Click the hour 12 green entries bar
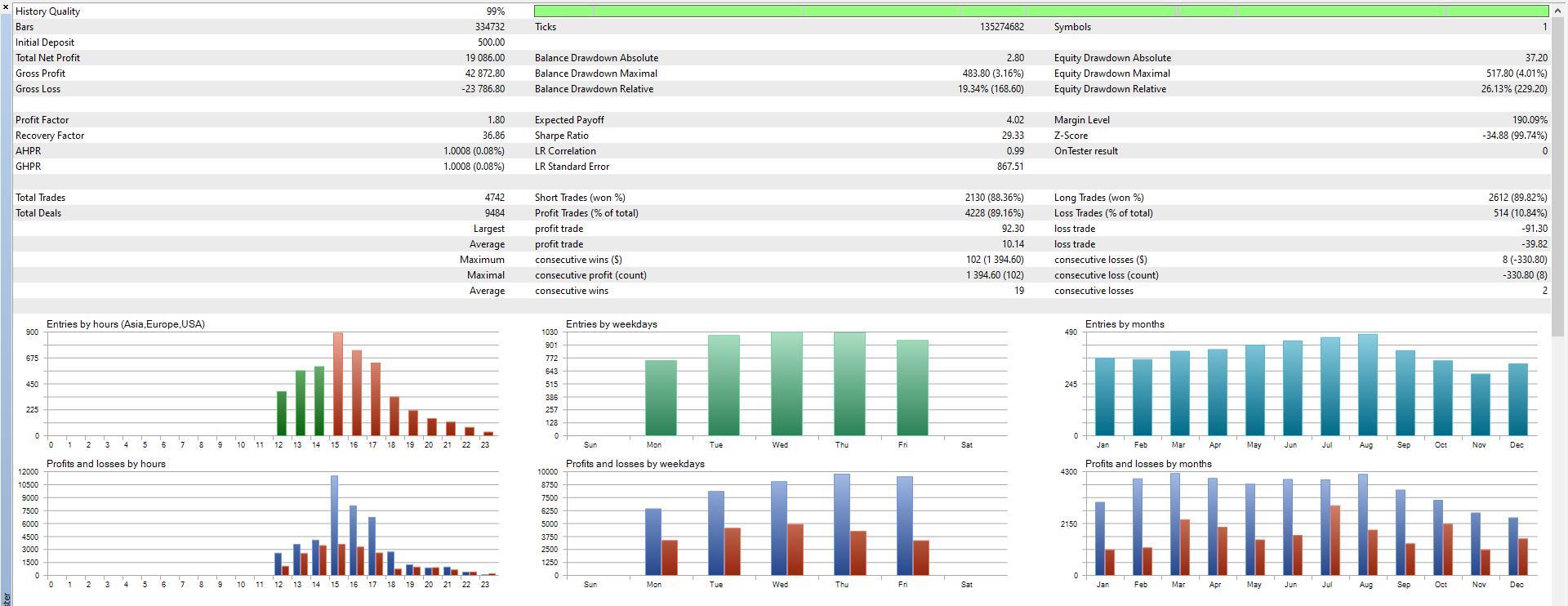1568x606 pixels. pos(281,414)
